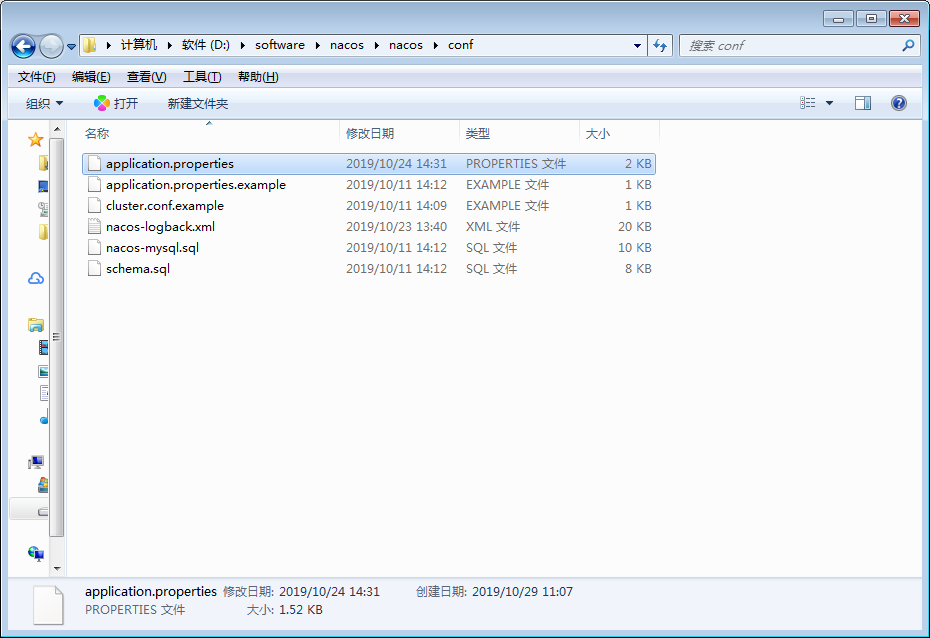Open the Music library icon in sidebar
This screenshot has height=638, width=930.
(44, 417)
